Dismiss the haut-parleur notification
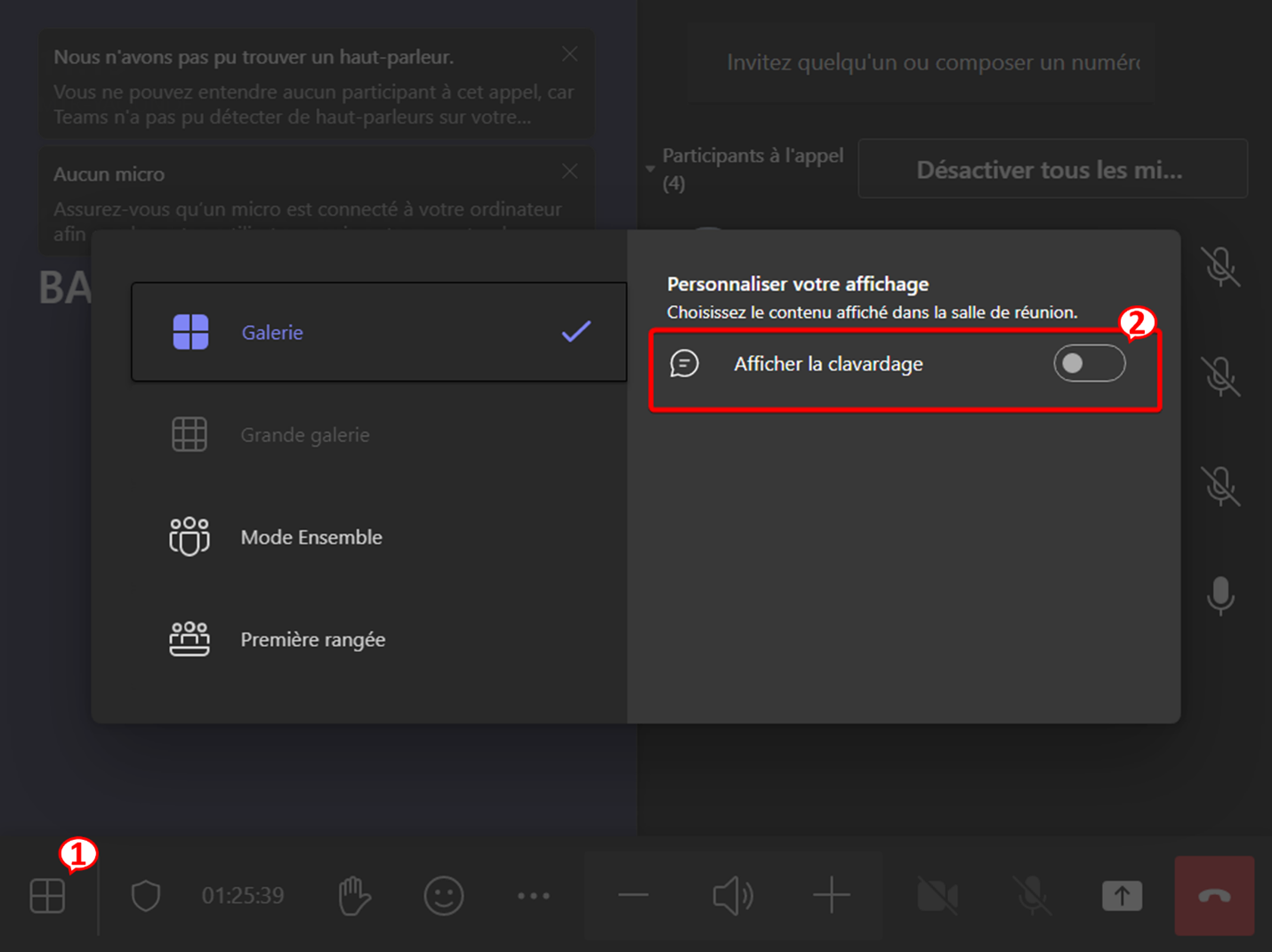 coord(570,55)
